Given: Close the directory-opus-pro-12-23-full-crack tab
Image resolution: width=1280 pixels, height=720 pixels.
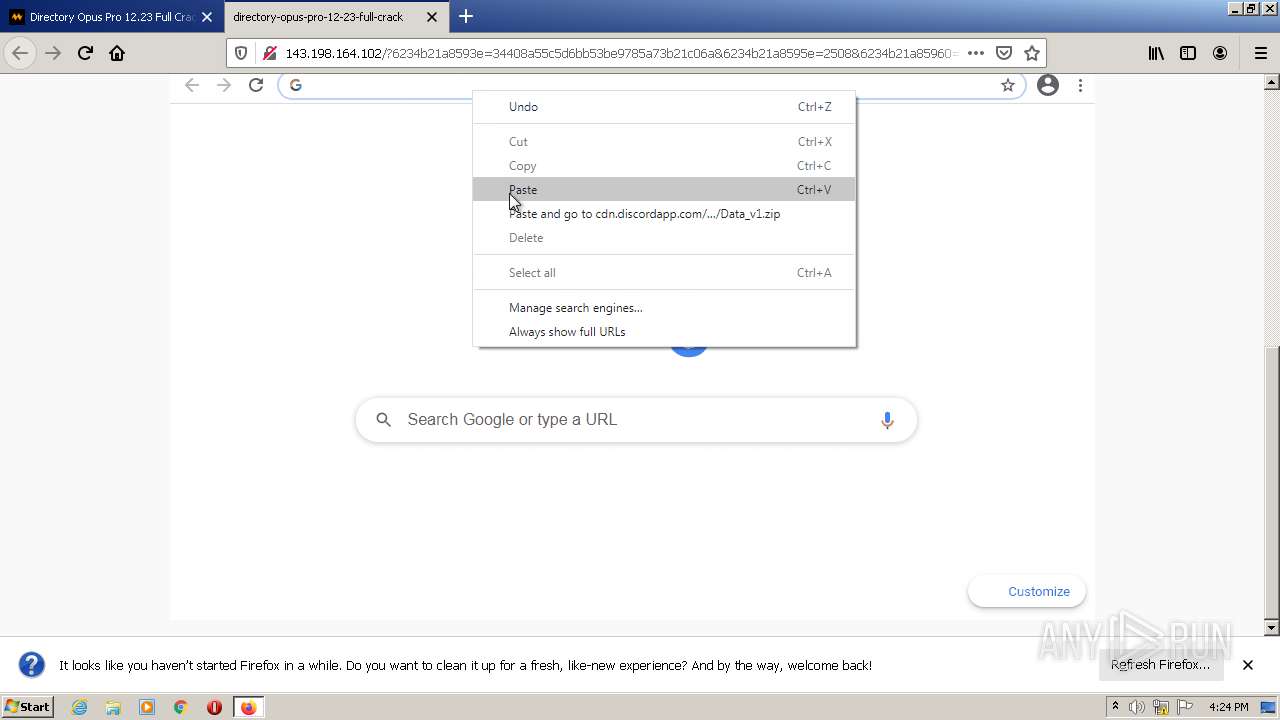Looking at the screenshot, I should click(x=431, y=17).
